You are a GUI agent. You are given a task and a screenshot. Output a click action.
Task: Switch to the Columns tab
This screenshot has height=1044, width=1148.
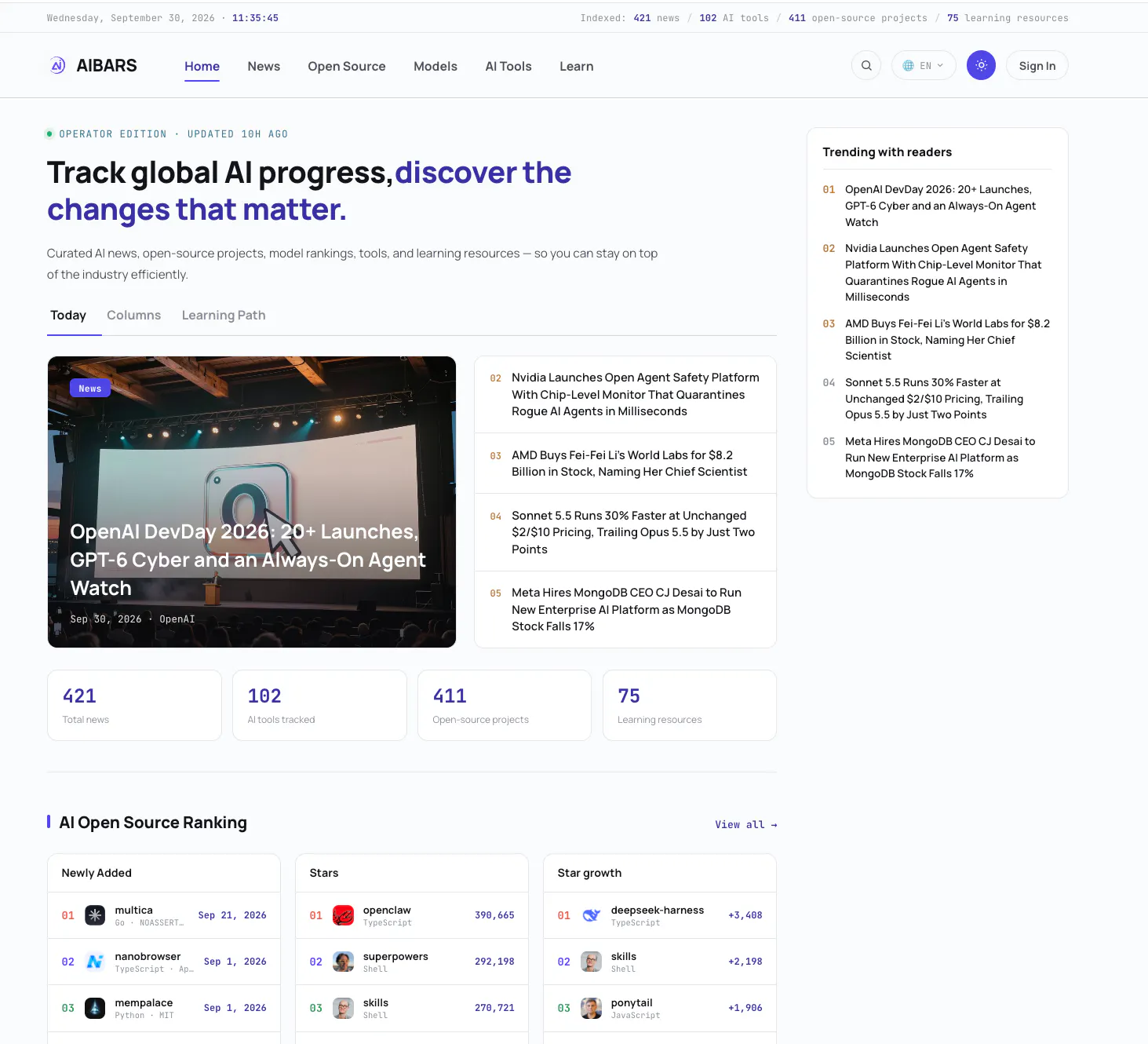click(x=134, y=316)
